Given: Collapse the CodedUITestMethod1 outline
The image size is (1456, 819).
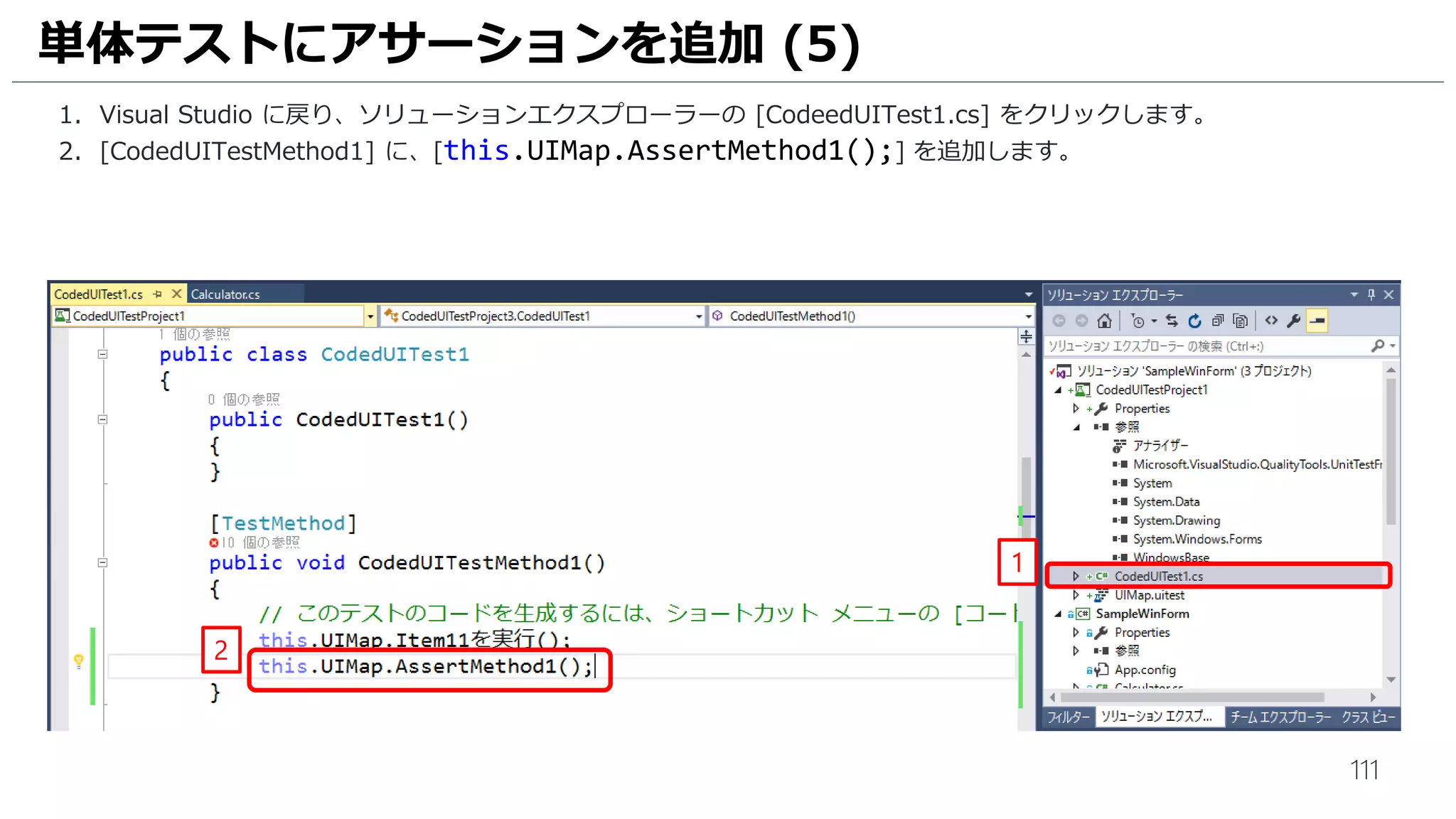Looking at the screenshot, I should 102,562.
